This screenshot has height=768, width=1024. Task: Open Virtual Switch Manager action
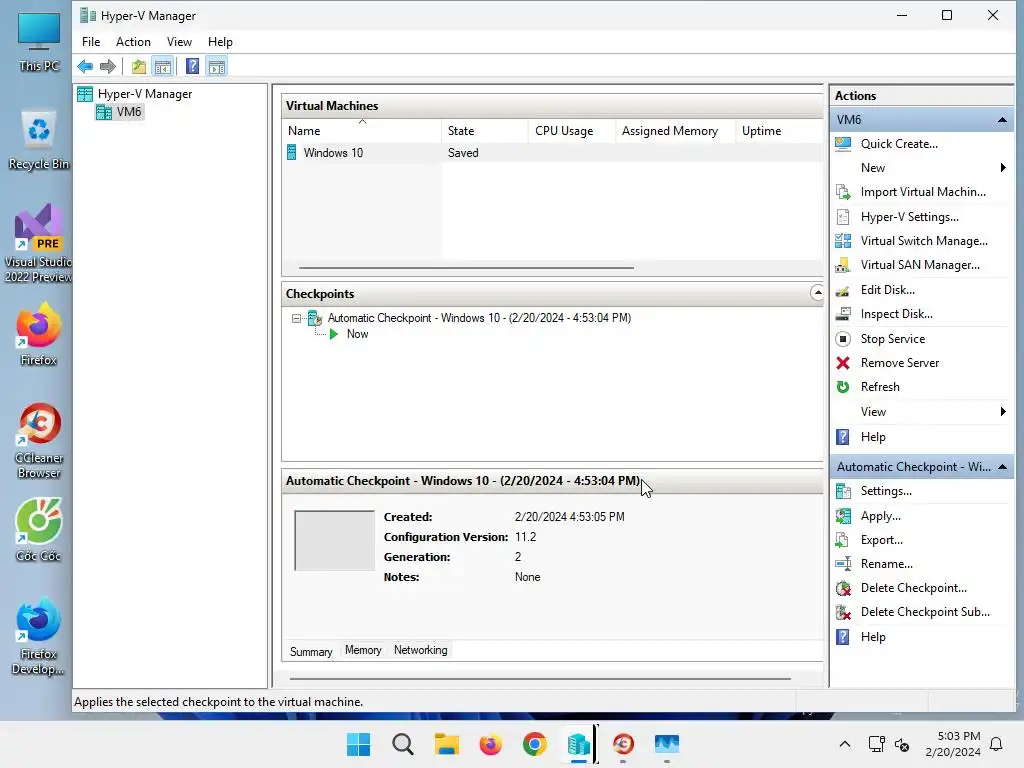pyautogui.click(x=923, y=241)
